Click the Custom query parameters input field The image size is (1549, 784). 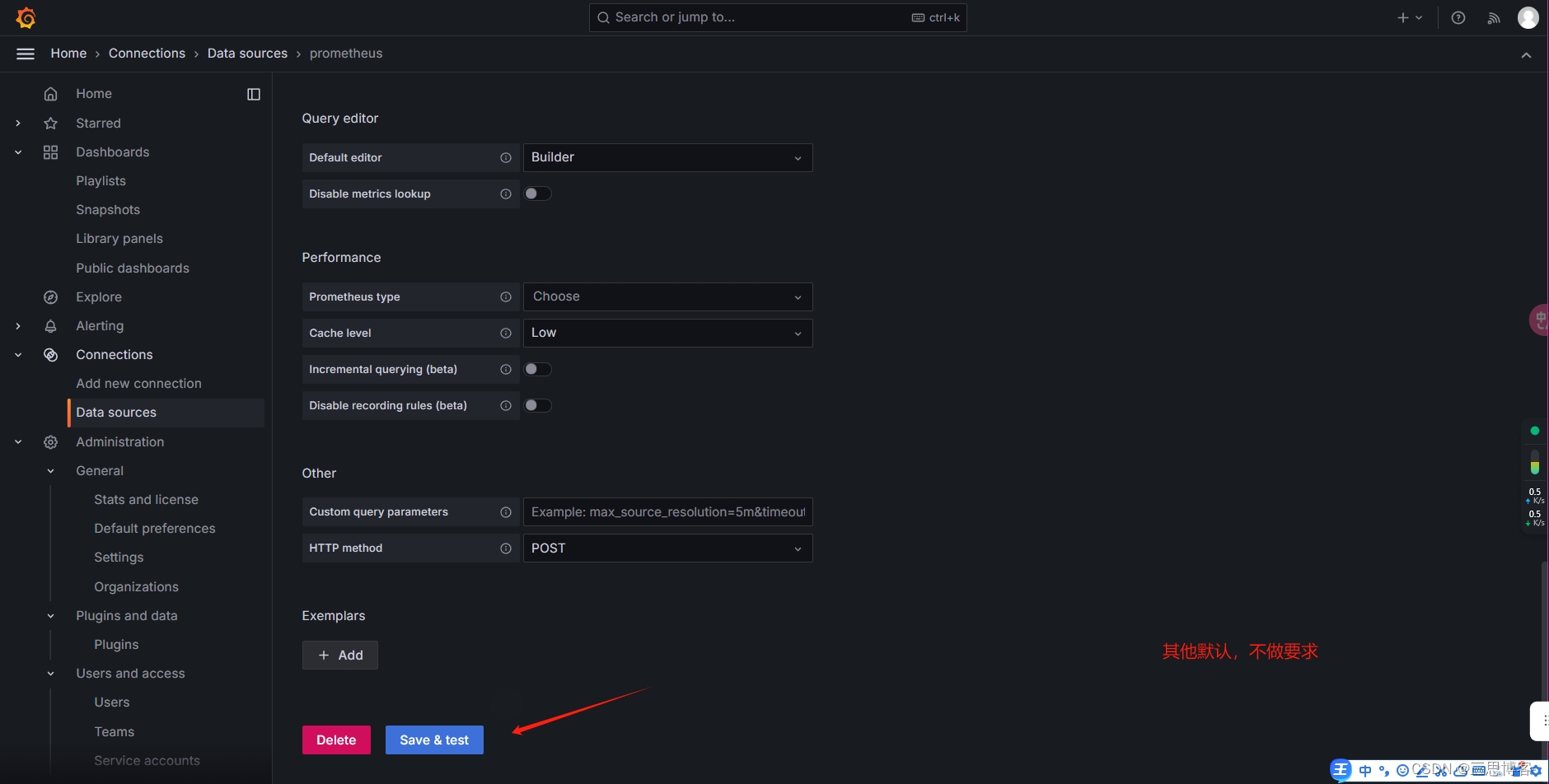668,511
